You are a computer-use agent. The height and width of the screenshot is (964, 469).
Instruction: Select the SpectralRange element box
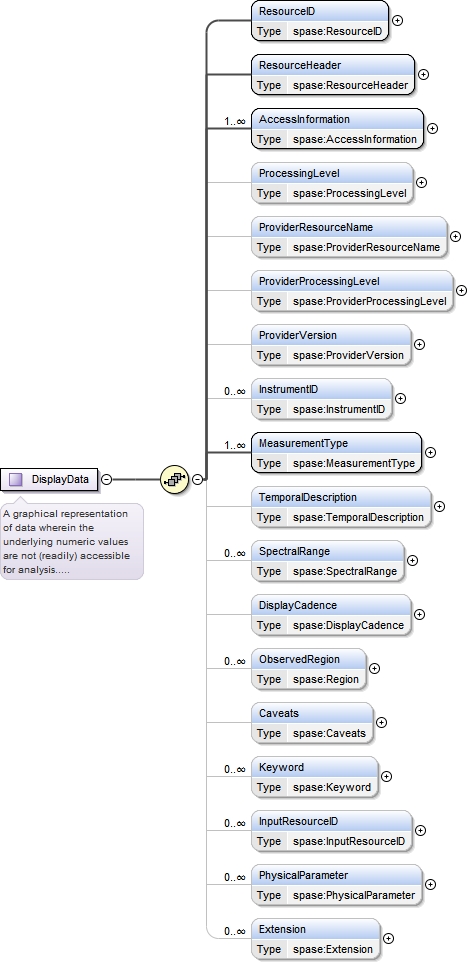328,561
